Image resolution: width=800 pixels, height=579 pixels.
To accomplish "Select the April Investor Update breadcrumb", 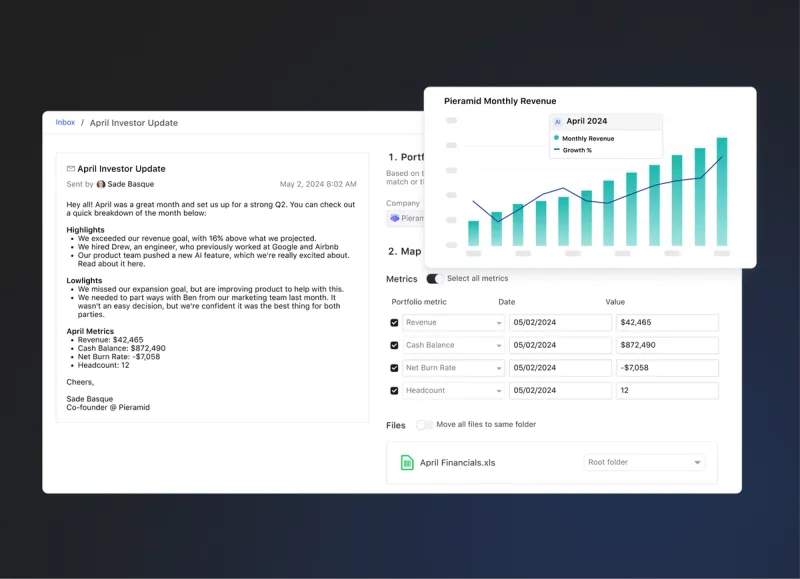I will [x=133, y=123].
